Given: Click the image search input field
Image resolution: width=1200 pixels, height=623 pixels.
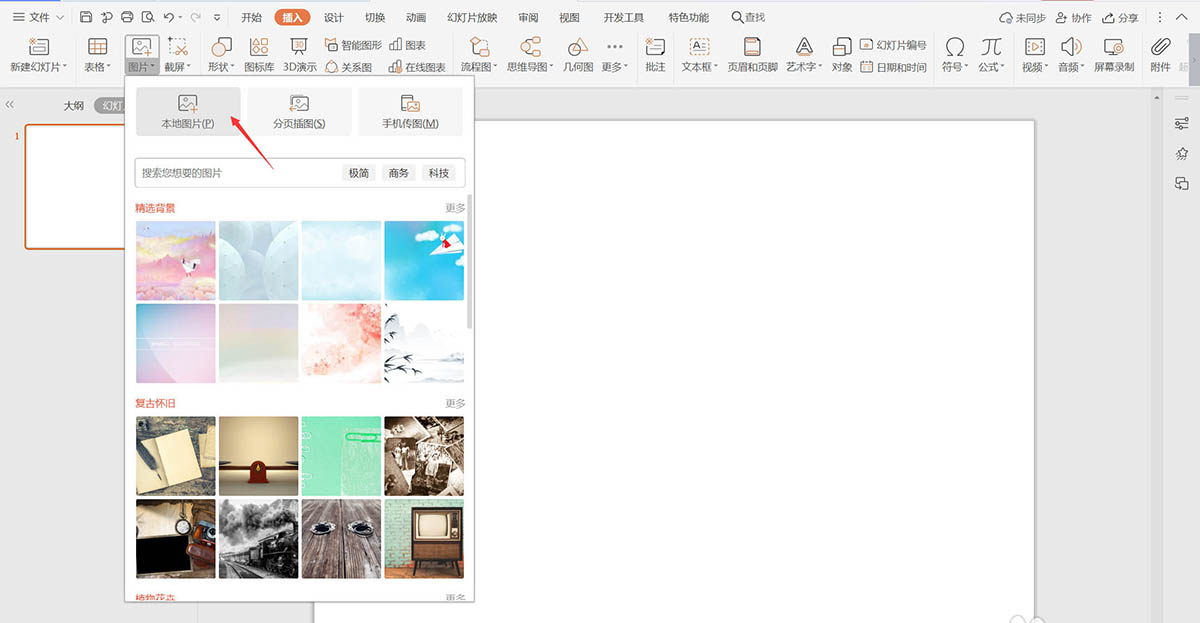Looking at the screenshot, I should coord(238,173).
